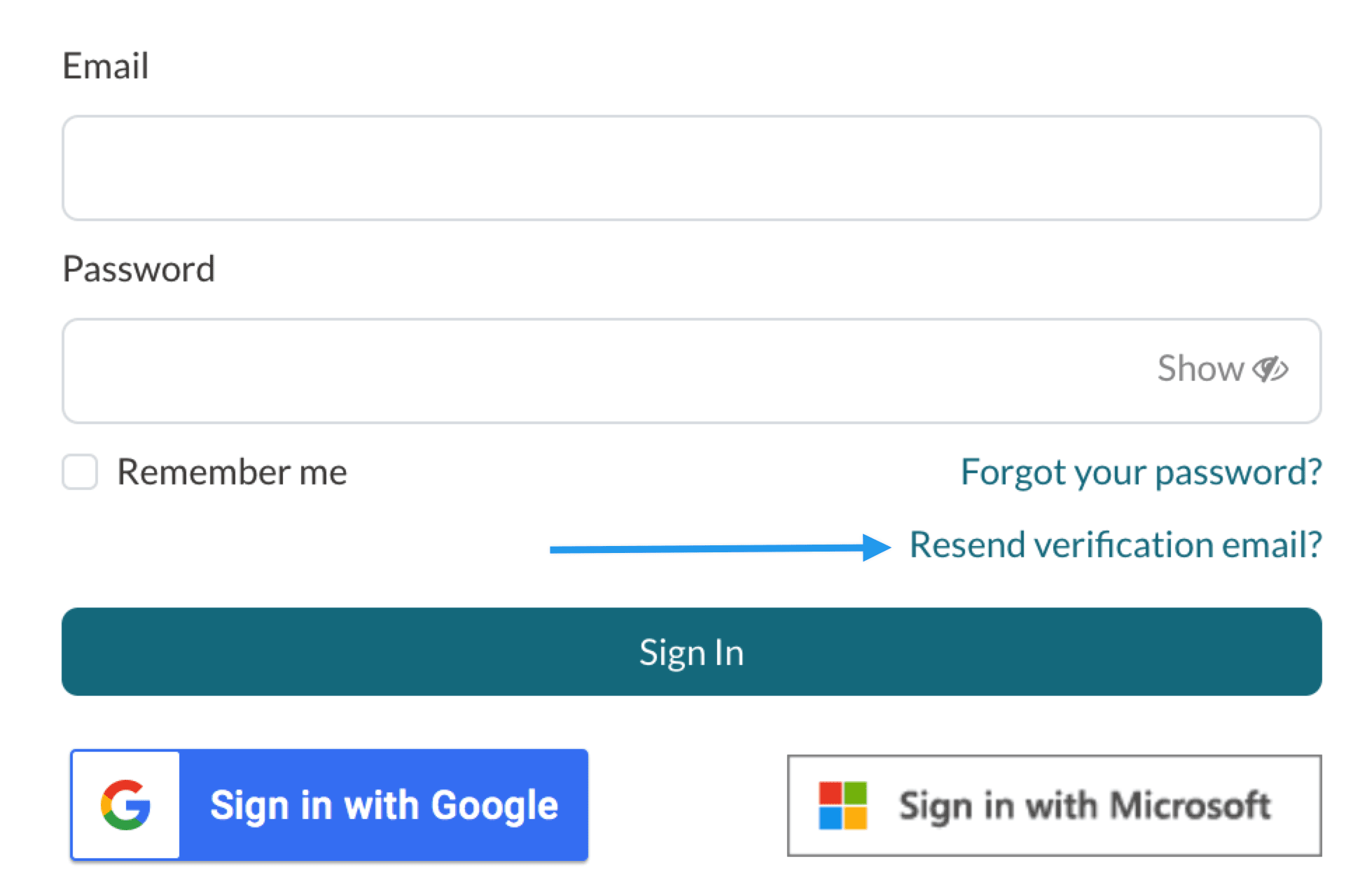Viewport: 1367px width, 896px height.
Task: Click inside the Email input field
Action: point(690,167)
